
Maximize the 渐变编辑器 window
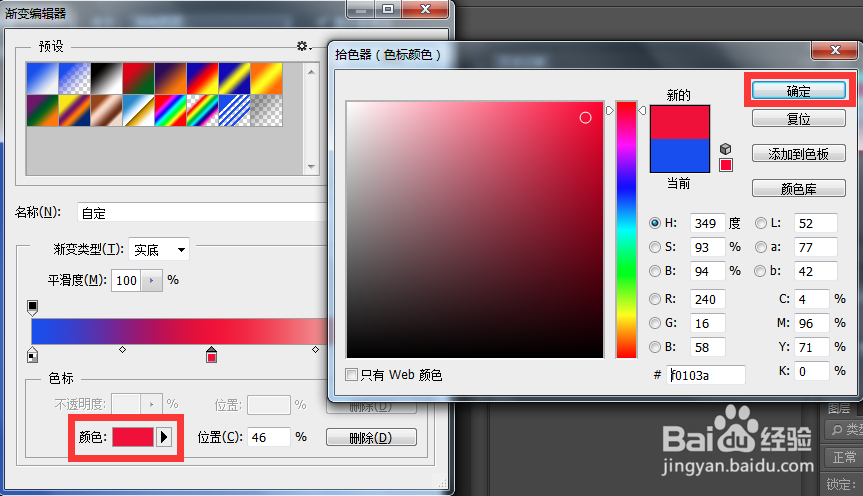[x=388, y=9]
